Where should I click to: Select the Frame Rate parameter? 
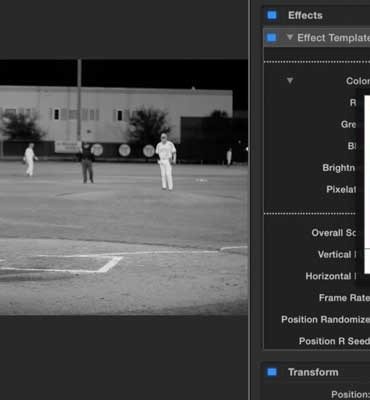(344, 298)
